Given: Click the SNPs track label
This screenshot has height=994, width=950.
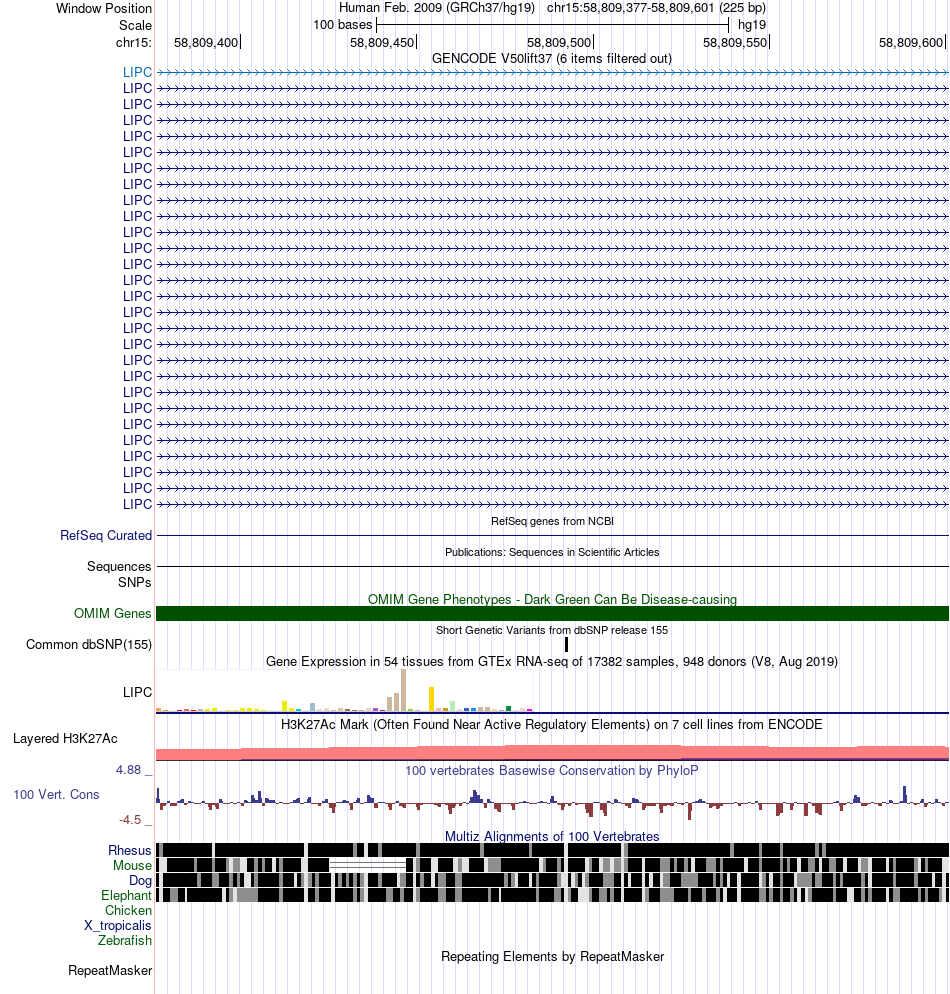Looking at the screenshot, I should tap(134, 582).
